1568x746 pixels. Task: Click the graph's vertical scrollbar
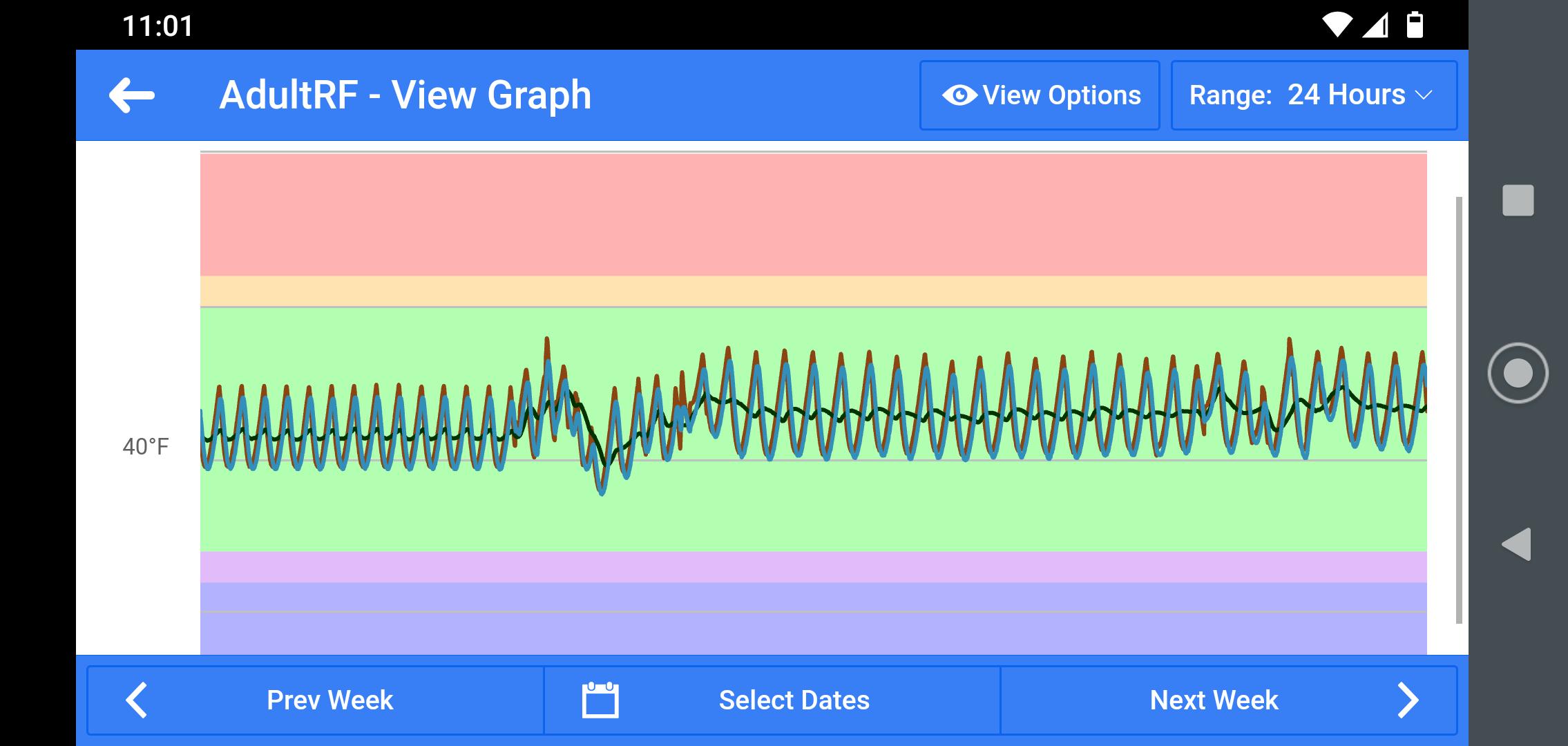coord(1459,410)
